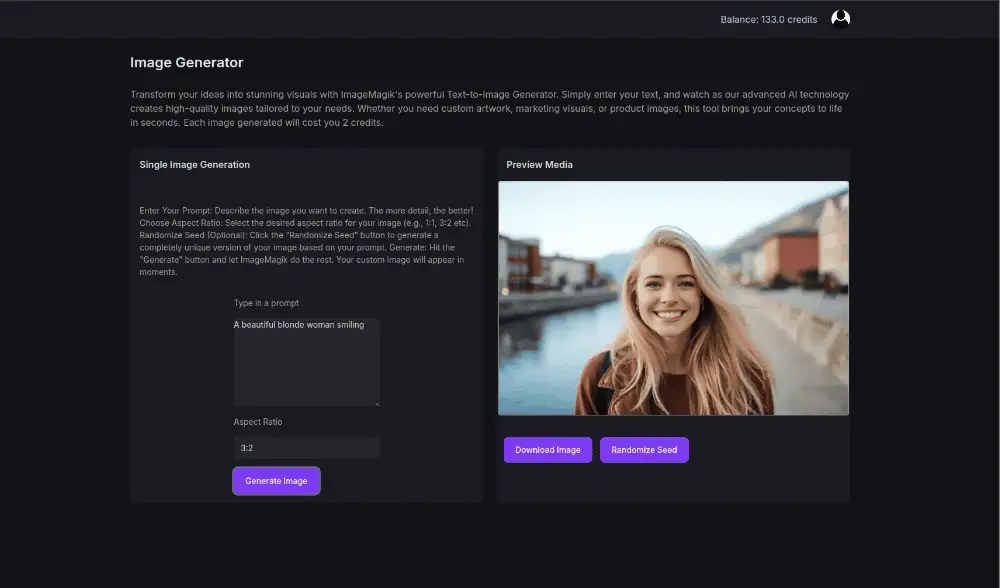This screenshot has width=1000, height=588.
Task: Grab the prompt box resize handle
Action: tap(376, 403)
